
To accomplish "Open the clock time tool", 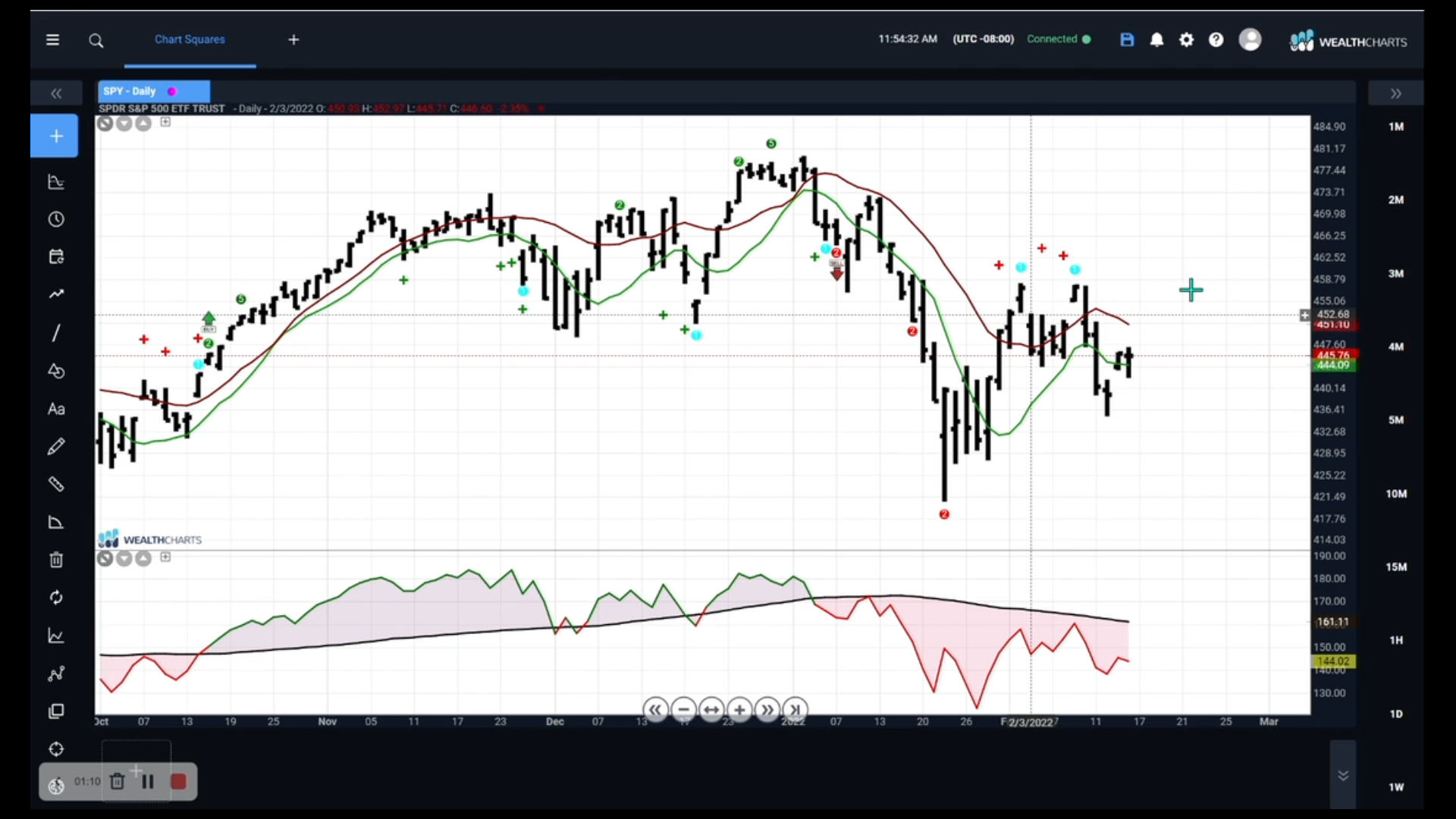I will [x=55, y=219].
